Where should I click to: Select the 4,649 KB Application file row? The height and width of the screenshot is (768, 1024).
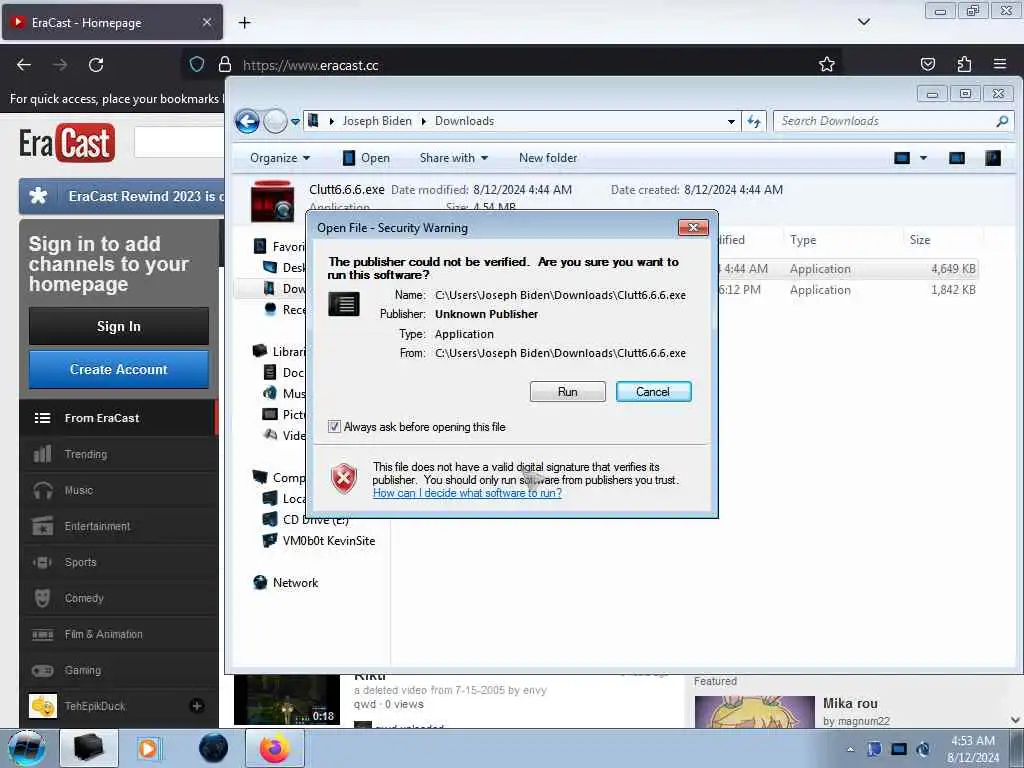tap(848, 269)
